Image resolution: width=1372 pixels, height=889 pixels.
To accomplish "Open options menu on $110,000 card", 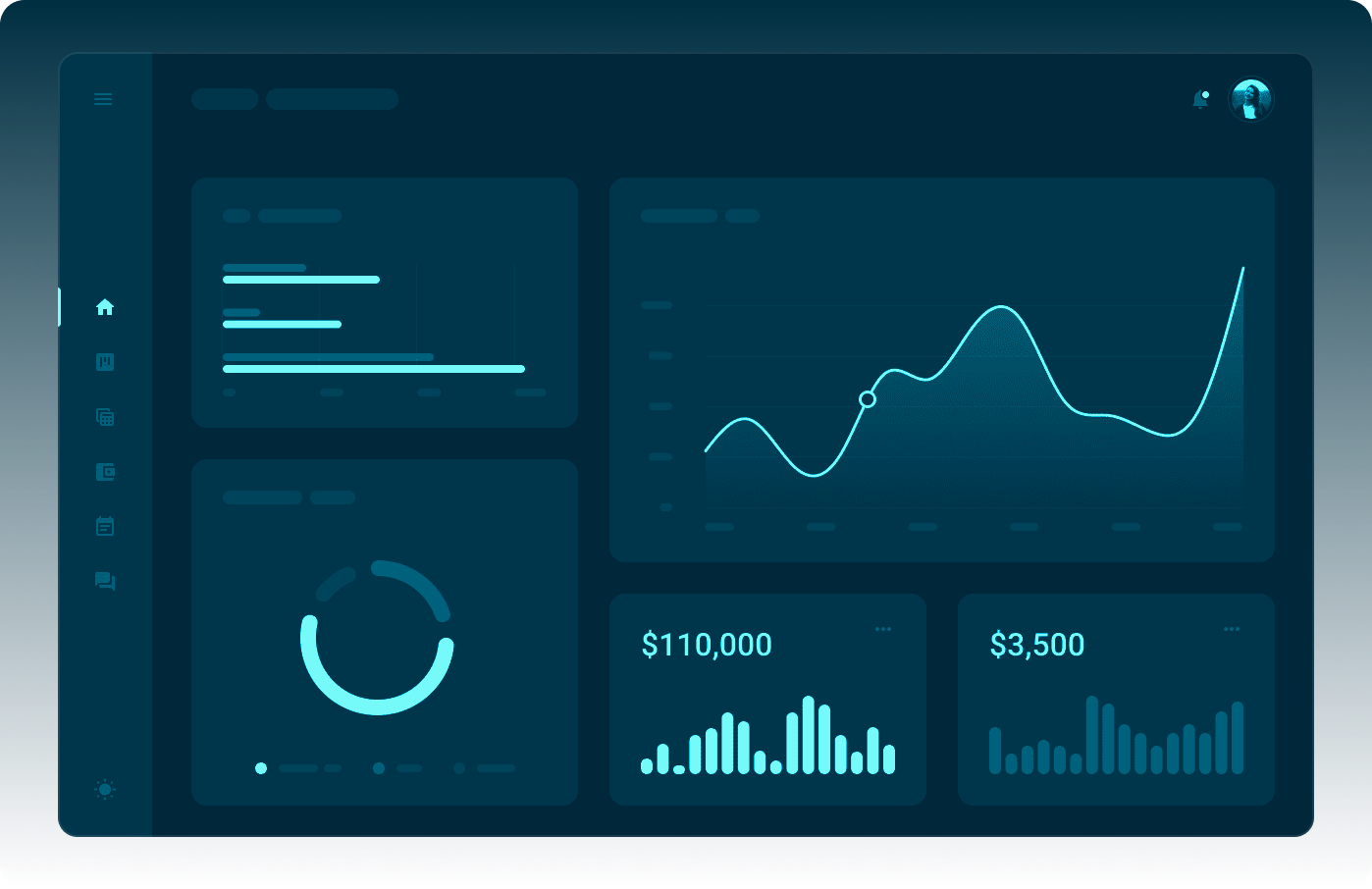I will (x=883, y=629).
